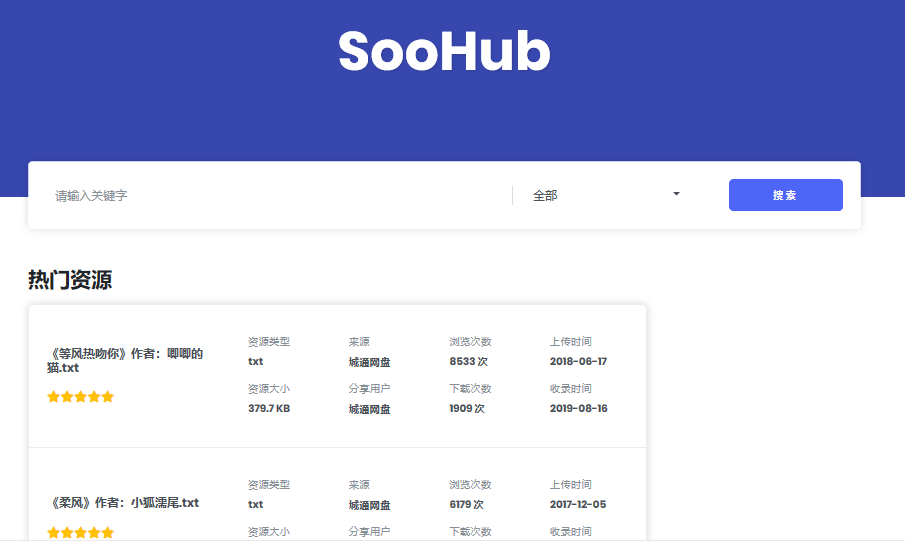This screenshot has width=905, height=545.
Task: Click file size 379.7 KB
Action: pyautogui.click(x=269, y=408)
